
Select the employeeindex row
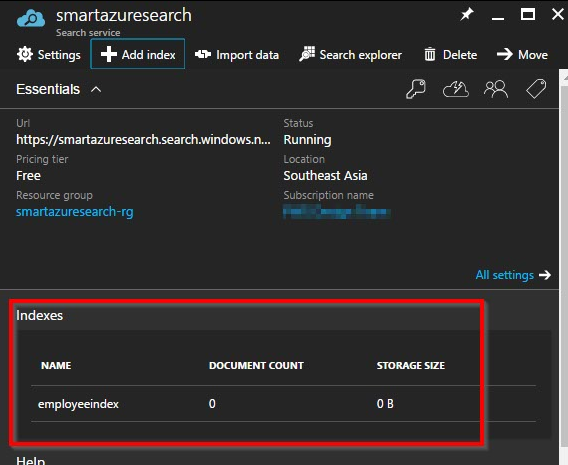point(283,403)
